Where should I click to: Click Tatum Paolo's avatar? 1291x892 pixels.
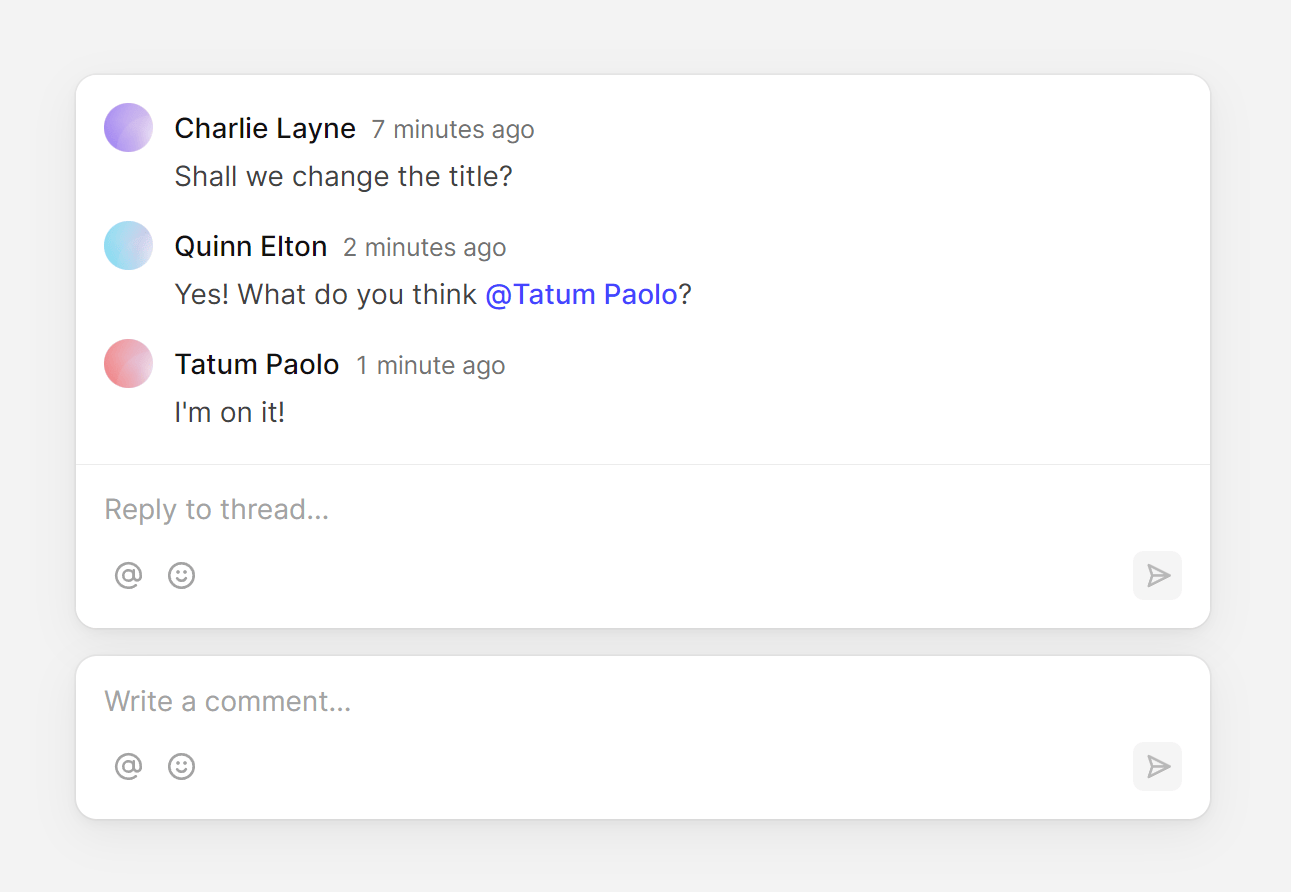128,363
